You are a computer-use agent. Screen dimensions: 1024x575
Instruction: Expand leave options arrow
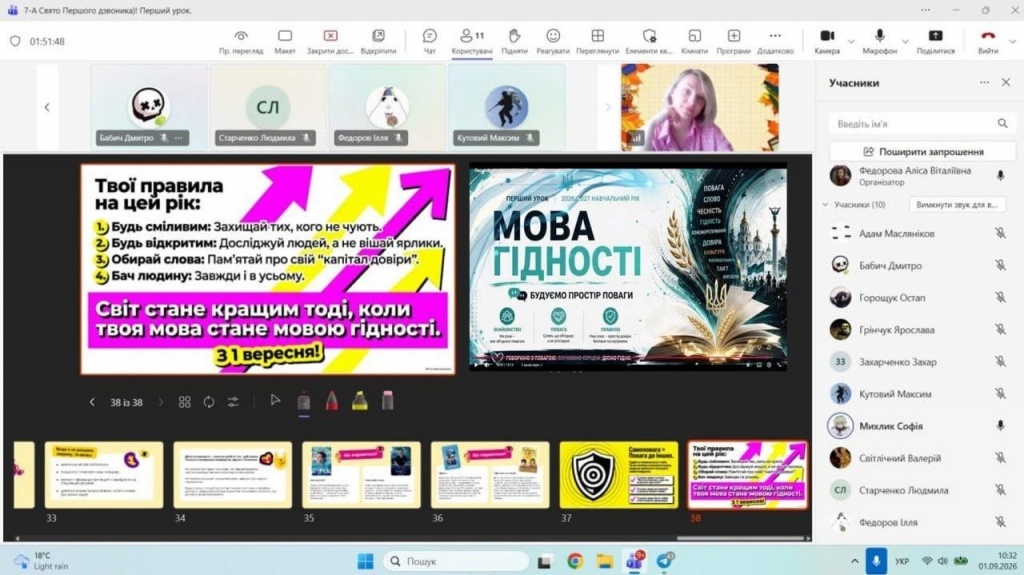point(1012,42)
